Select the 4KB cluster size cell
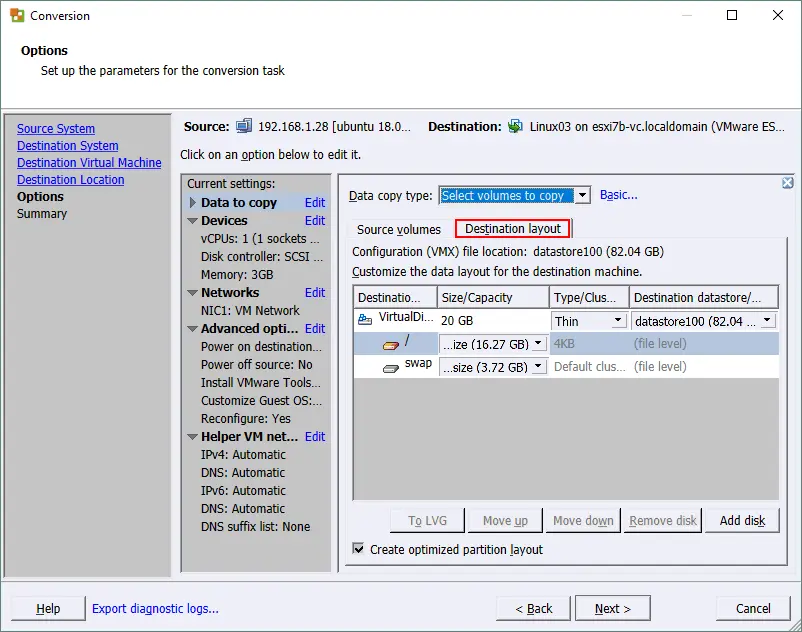This screenshot has width=802, height=632. 590,344
